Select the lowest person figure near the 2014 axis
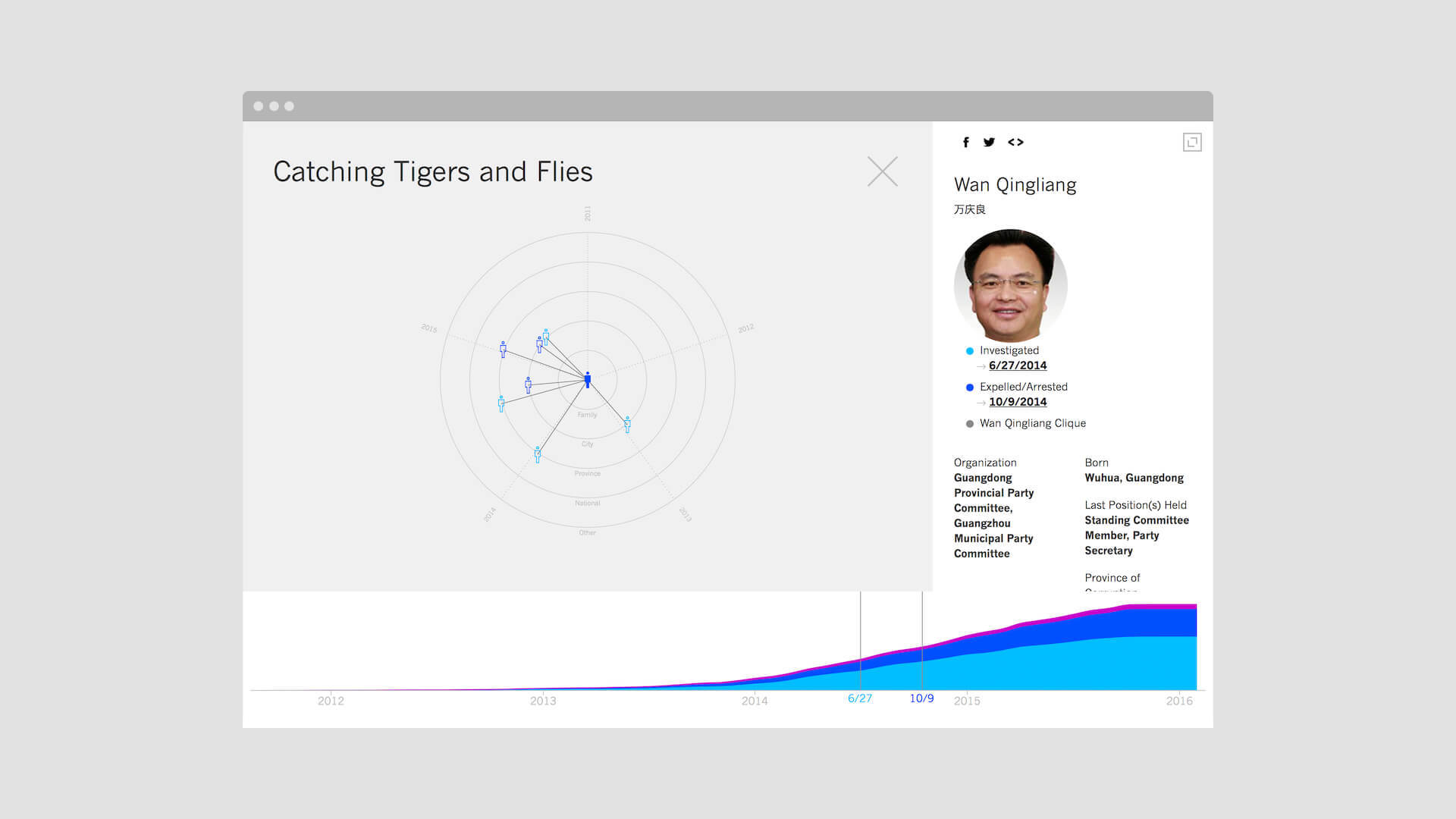Viewport: 1456px width, 819px height. pyautogui.click(x=538, y=454)
